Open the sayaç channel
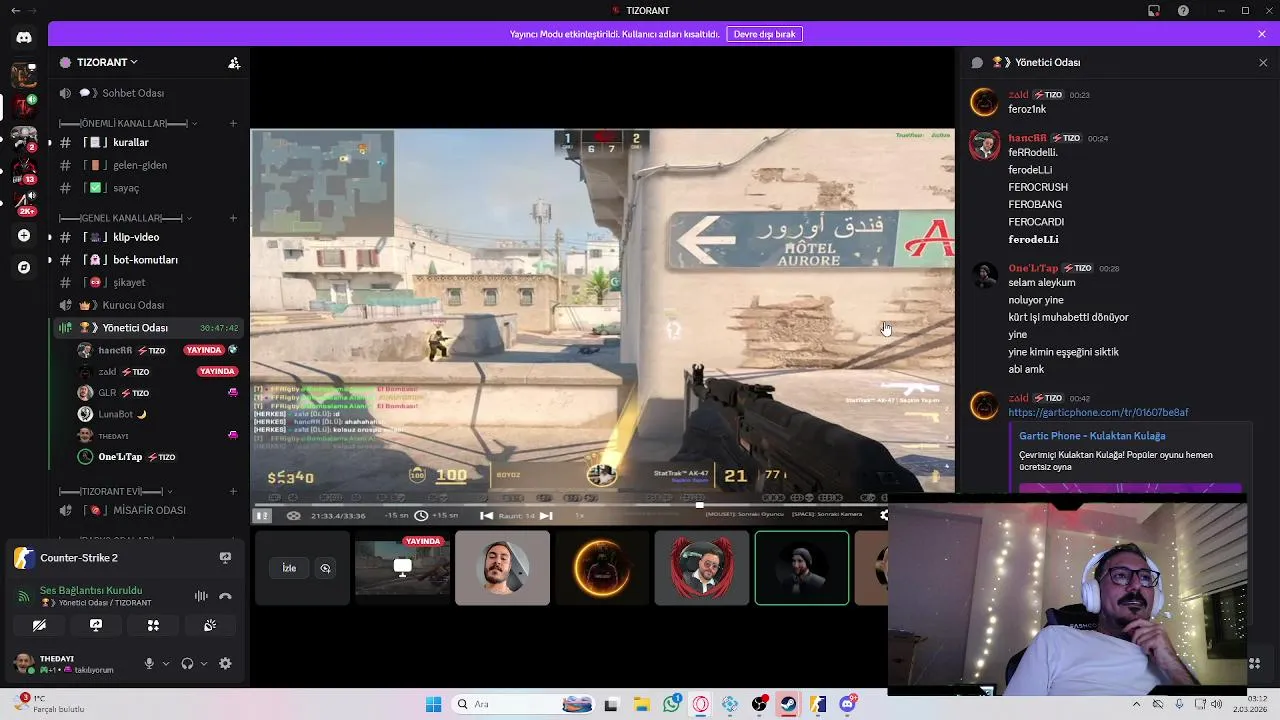Screen dimensions: 1280x720 [146, 188]
